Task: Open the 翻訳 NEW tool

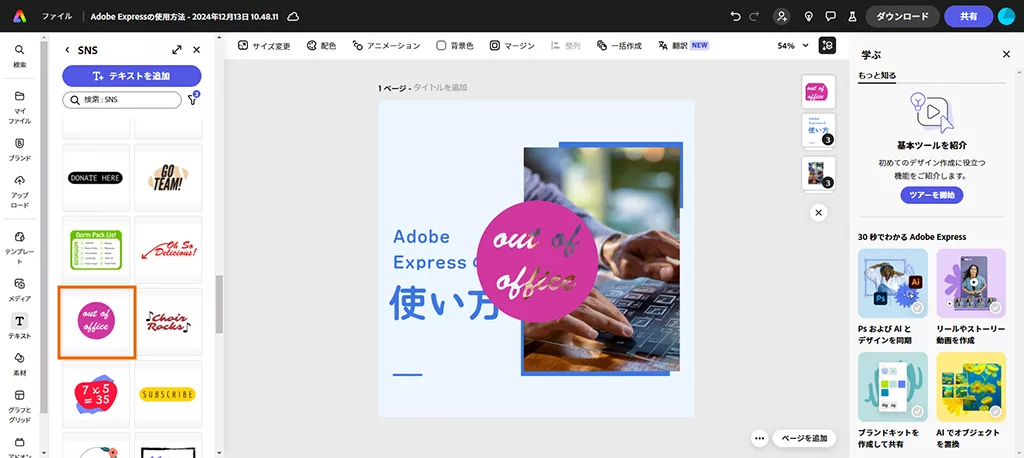Action: click(x=683, y=46)
